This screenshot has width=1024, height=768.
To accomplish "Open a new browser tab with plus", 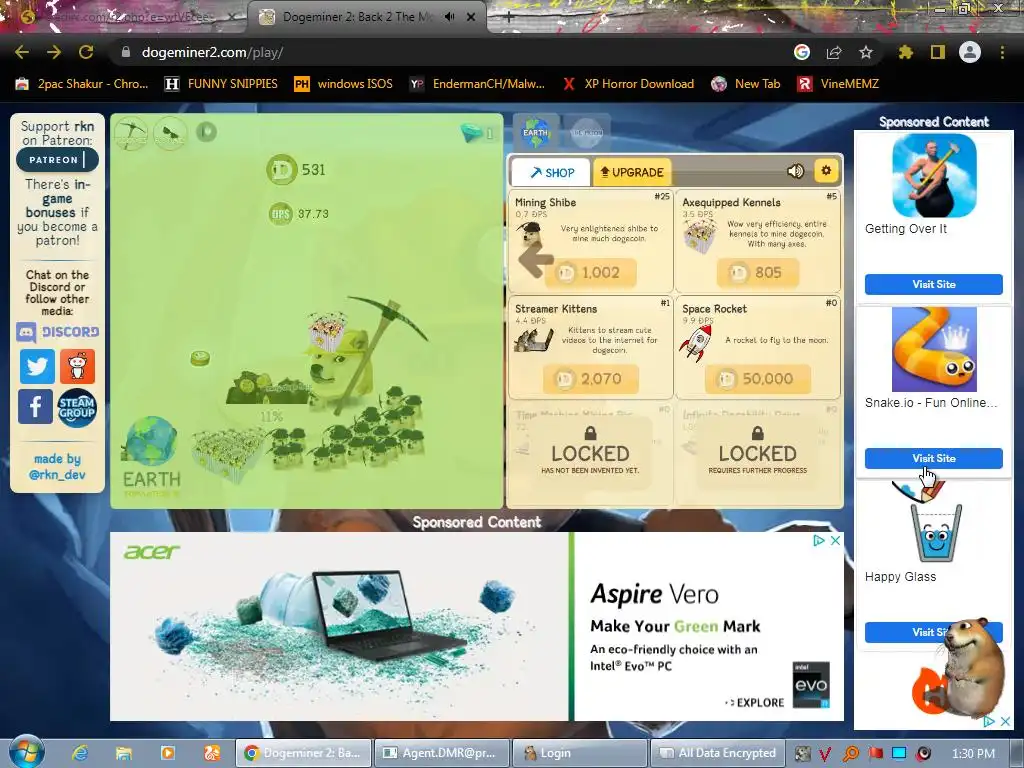I will (509, 17).
